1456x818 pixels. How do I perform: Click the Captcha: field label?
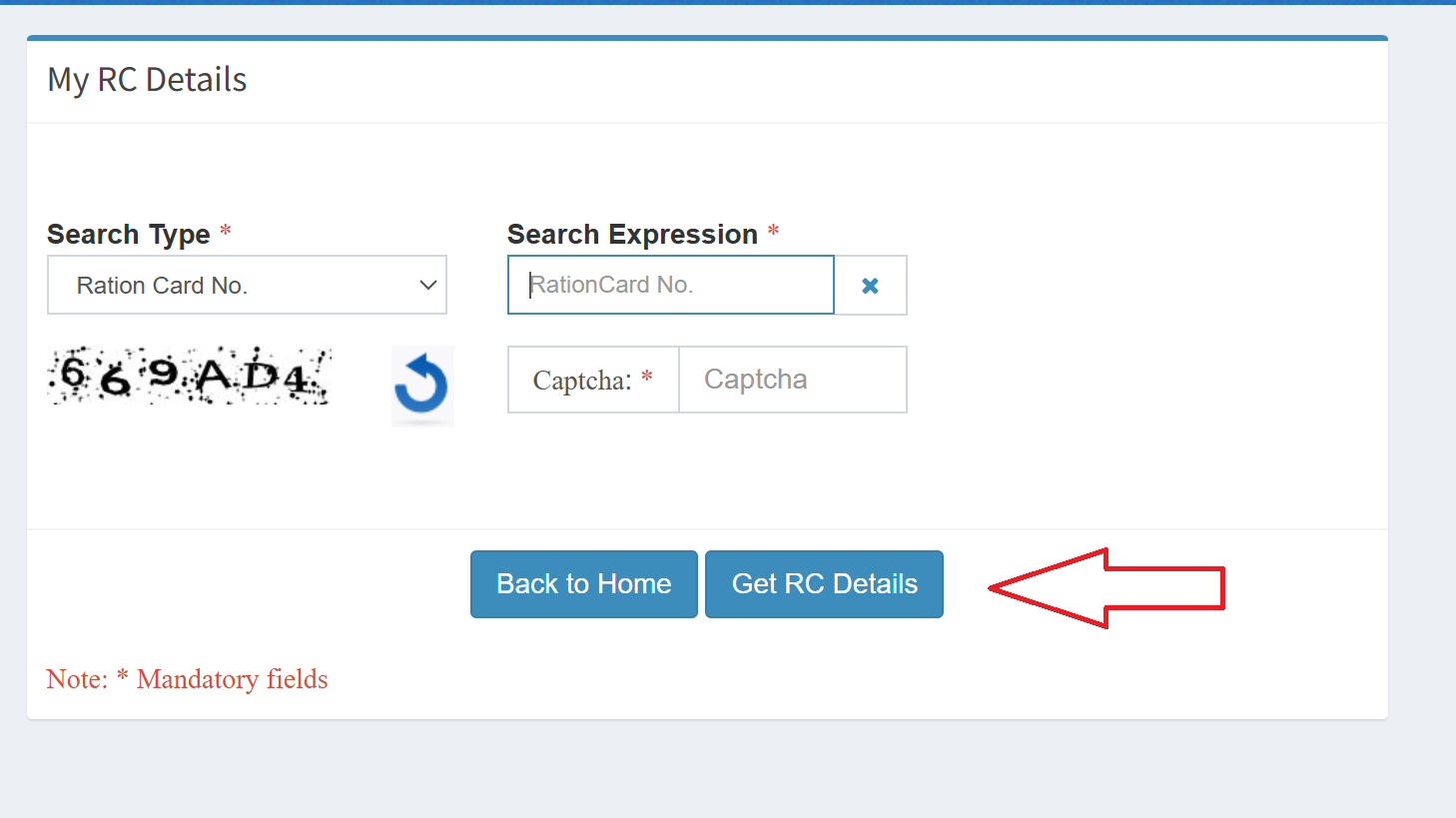coord(582,381)
